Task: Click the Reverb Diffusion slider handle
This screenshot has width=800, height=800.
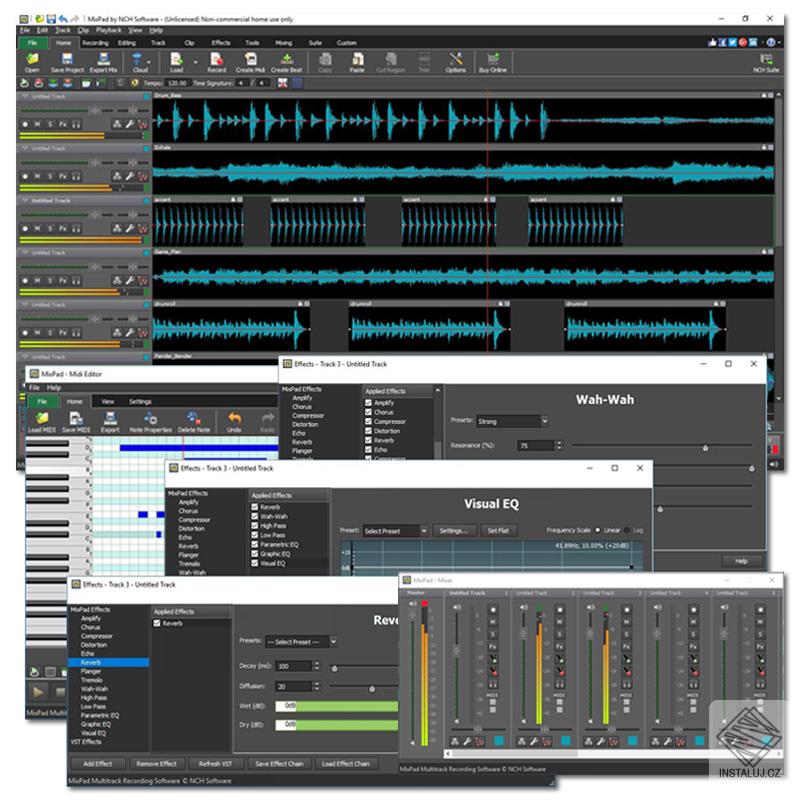Action: [x=372, y=689]
